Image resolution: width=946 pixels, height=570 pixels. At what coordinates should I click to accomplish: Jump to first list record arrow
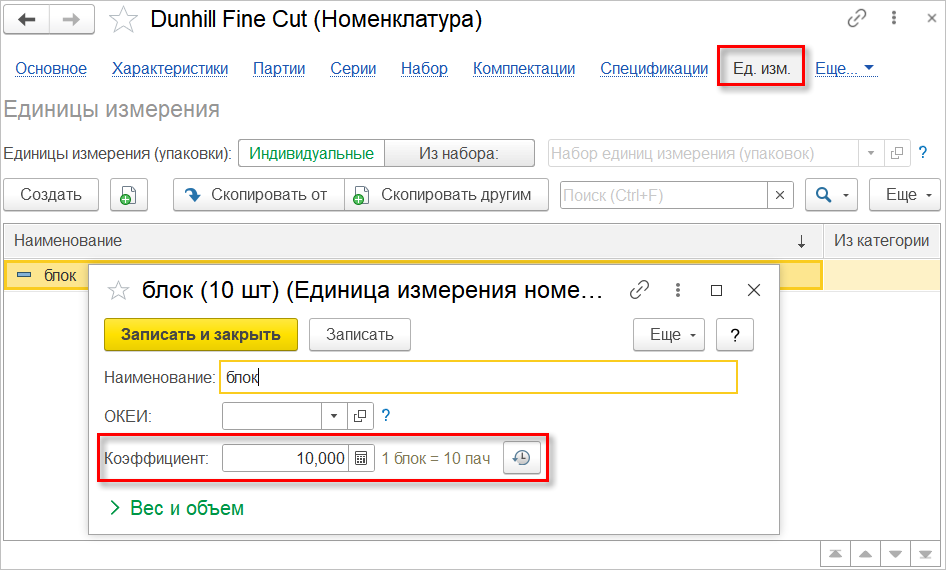pos(836,554)
